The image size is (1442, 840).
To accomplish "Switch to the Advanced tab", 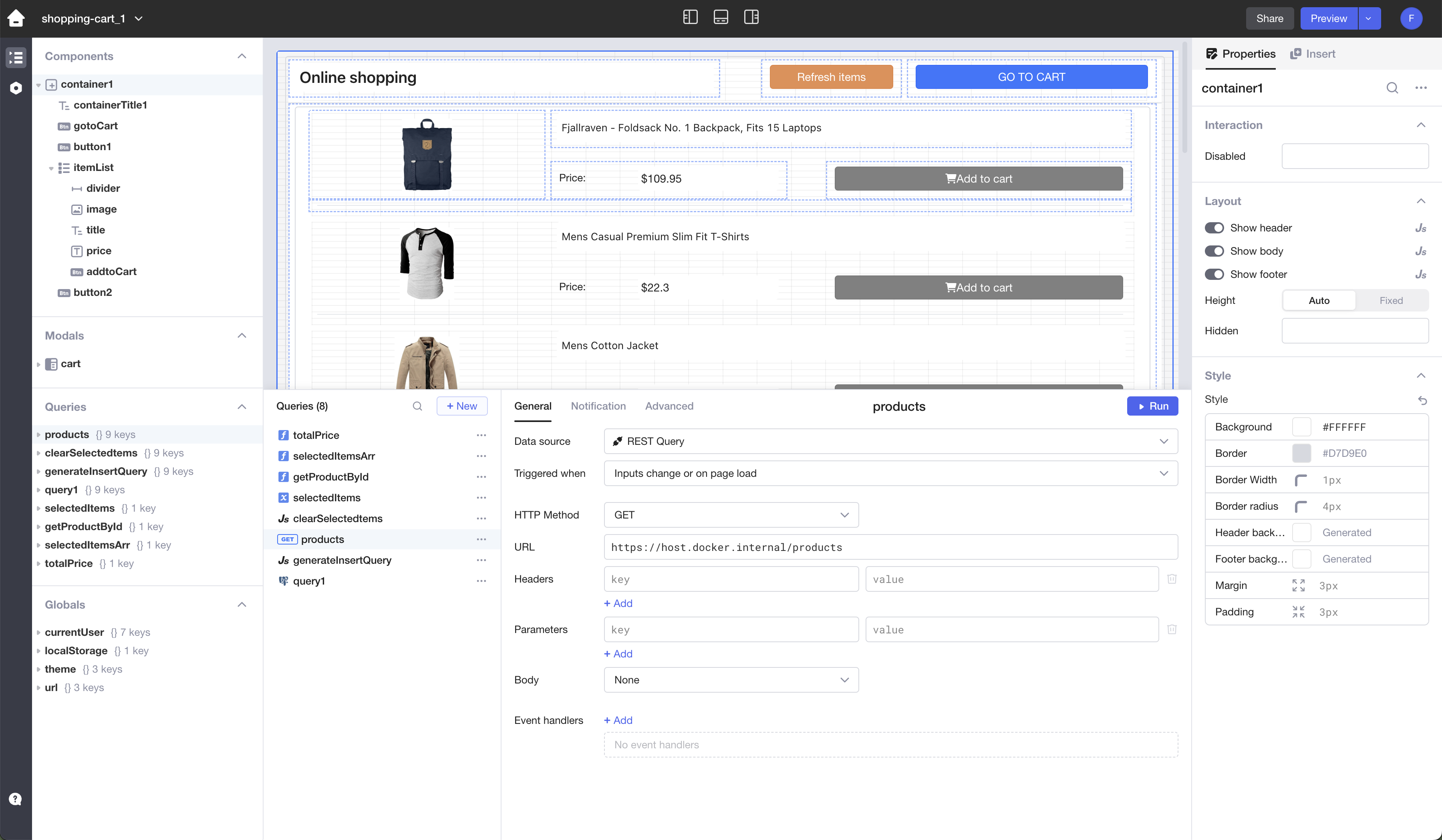I will click(669, 406).
